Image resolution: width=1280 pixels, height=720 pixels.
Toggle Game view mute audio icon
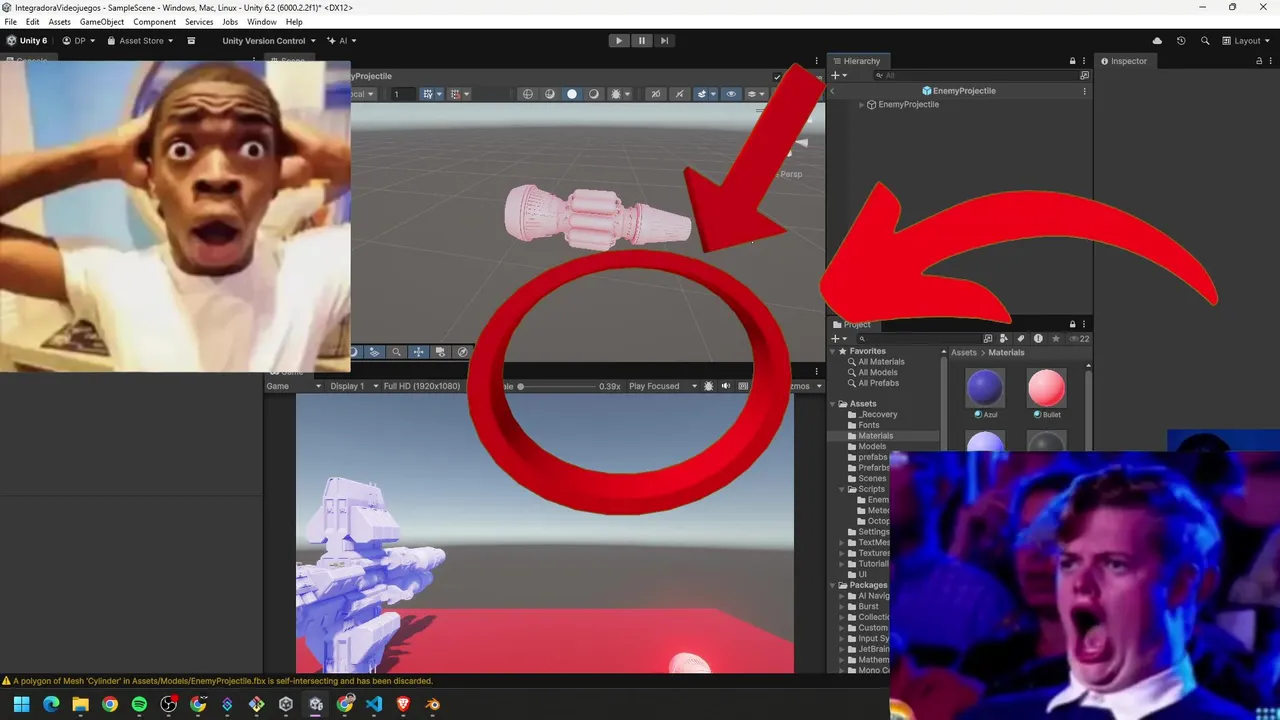726,386
